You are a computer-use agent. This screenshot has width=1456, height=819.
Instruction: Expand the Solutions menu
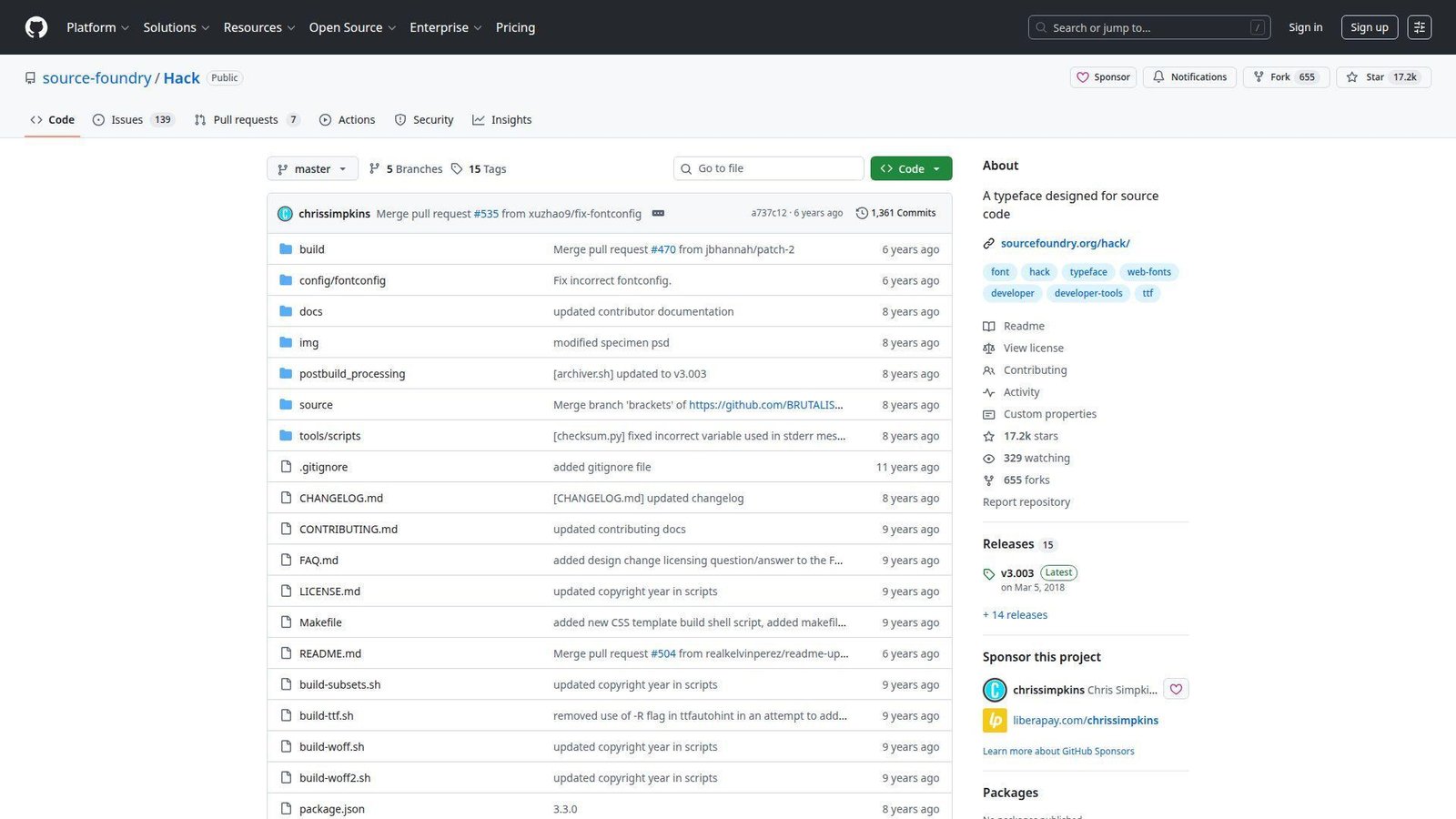pyautogui.click(x=177, y=27)
